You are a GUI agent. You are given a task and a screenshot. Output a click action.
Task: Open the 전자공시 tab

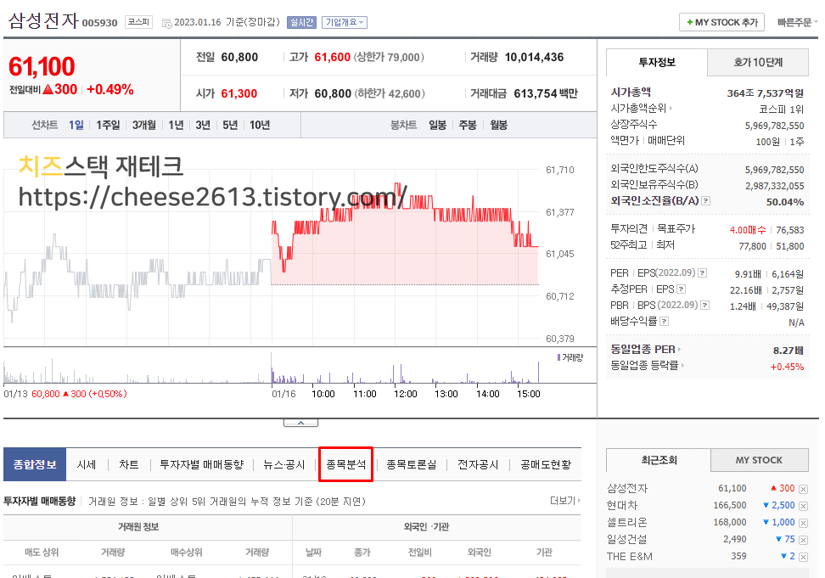[477, 464]
